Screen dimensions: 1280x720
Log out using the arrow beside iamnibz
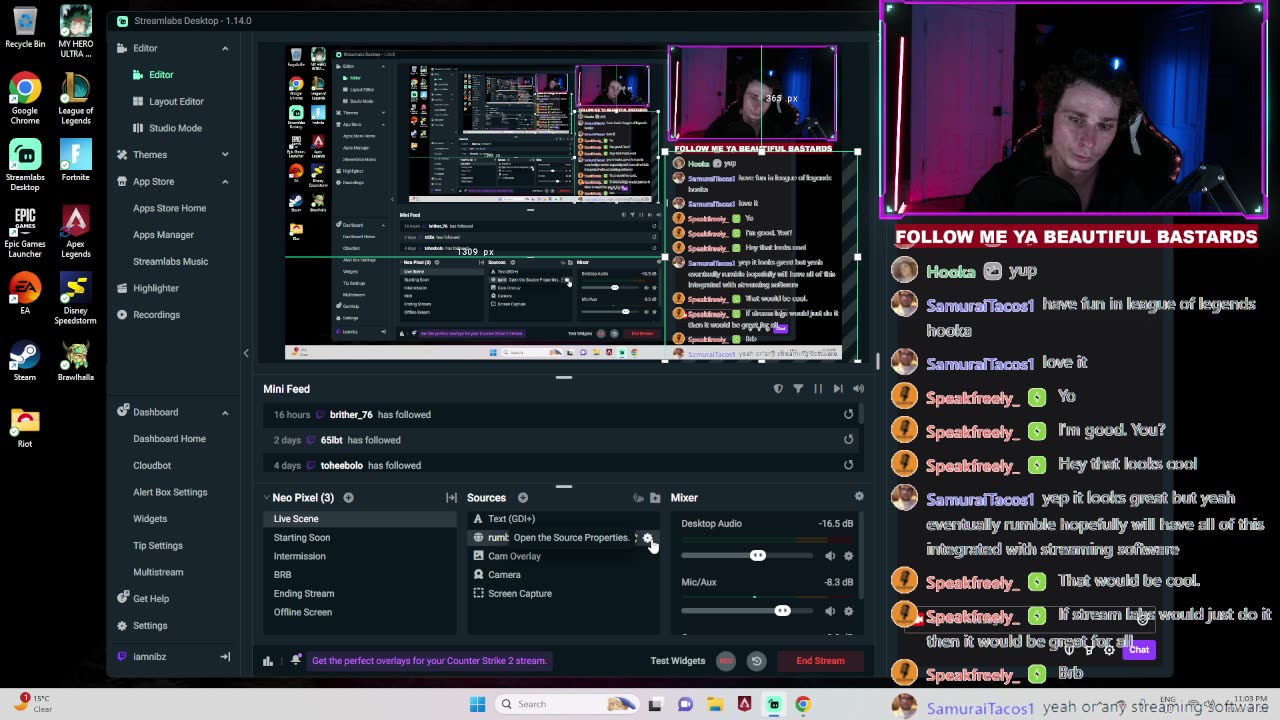[x=225, y=657]
